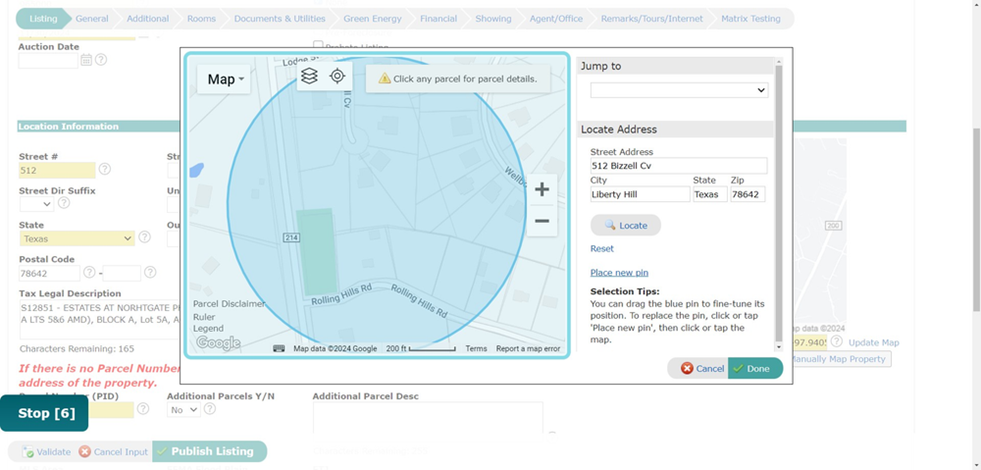Click highway 214 marker on the map

click(290, 237)
